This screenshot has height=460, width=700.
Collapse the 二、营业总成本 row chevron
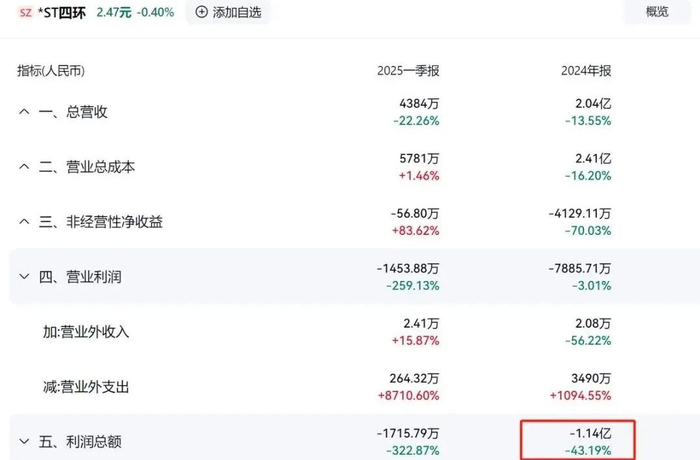(24, 167)
